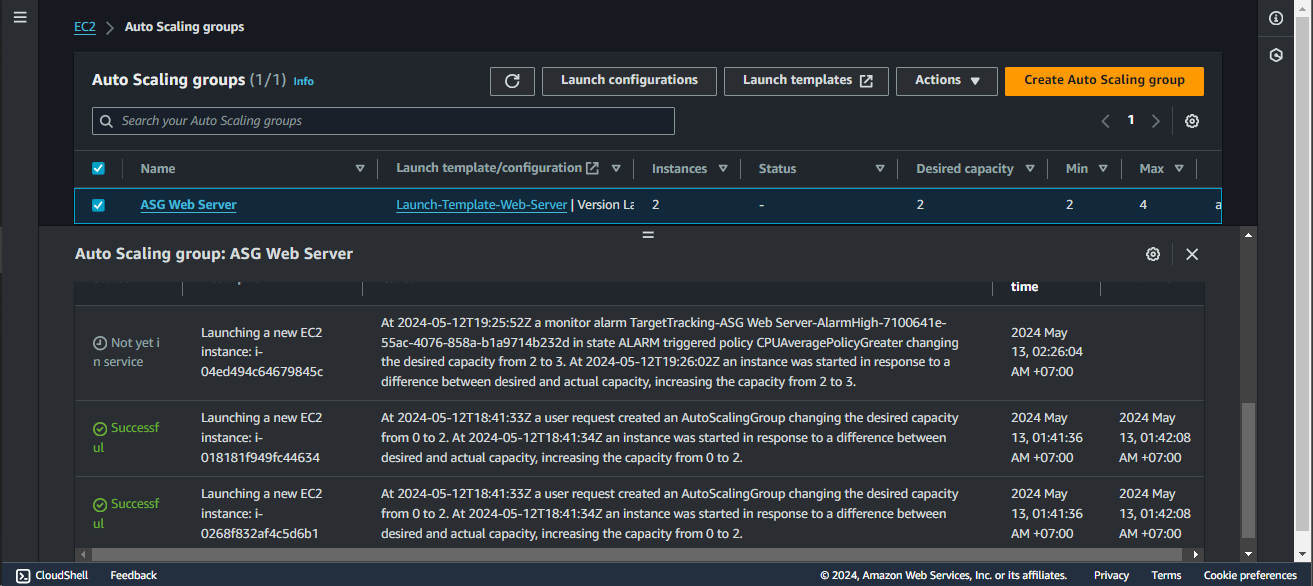Open the hamburger navigation menu

[x=20, y=19]
